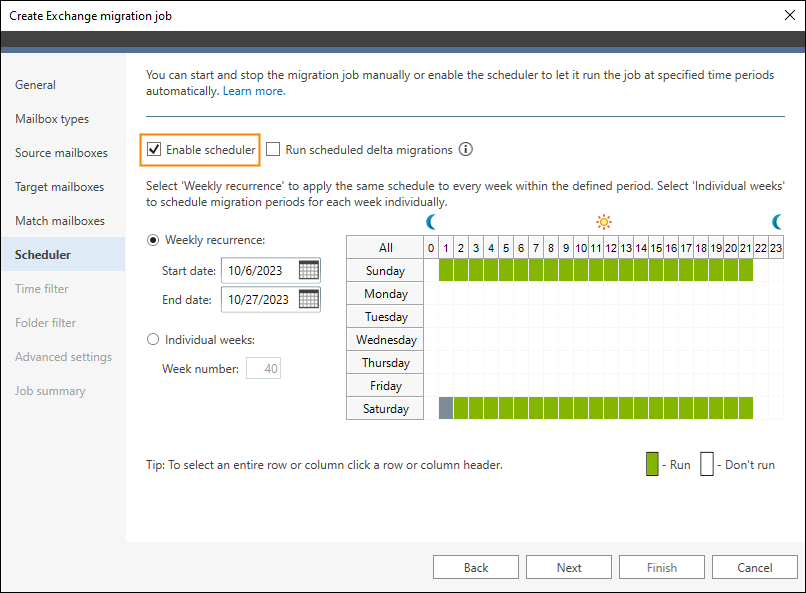Select the whole Wednesday row header
The image size is (806, 593).
click(x=385, y=340)
